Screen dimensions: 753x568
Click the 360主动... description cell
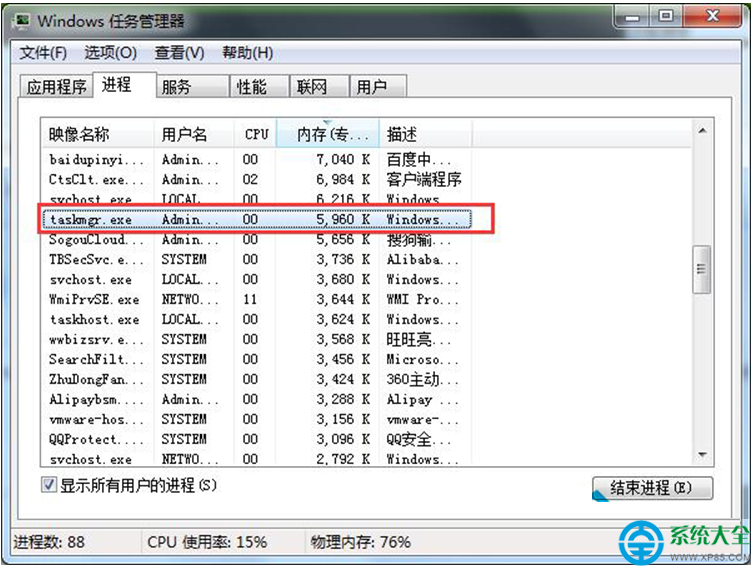(422, 380)
